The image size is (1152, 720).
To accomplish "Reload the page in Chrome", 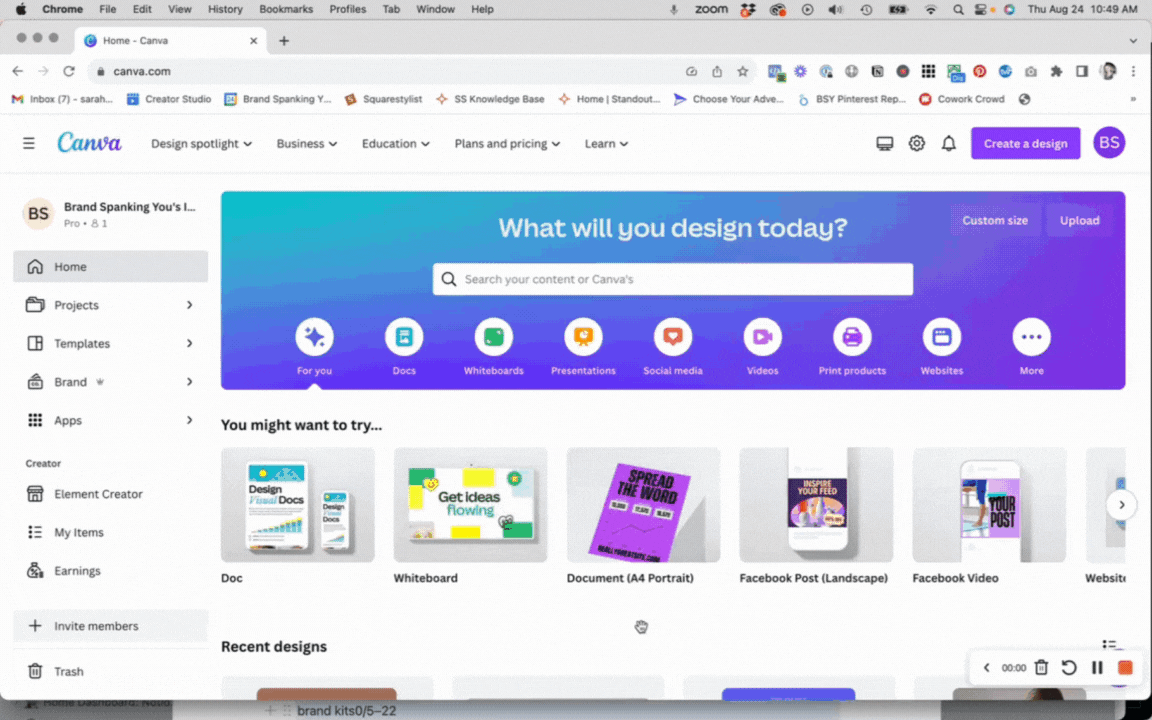I will click(69, 71).
